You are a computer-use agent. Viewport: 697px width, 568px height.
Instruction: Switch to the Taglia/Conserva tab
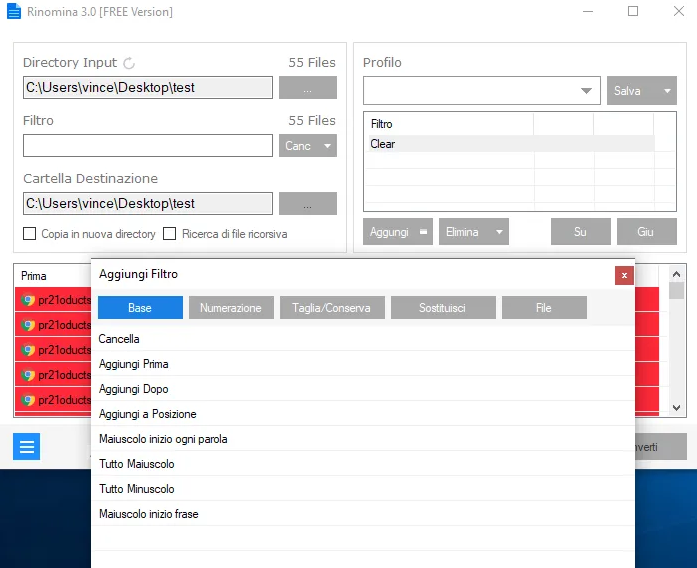[332, 308]
